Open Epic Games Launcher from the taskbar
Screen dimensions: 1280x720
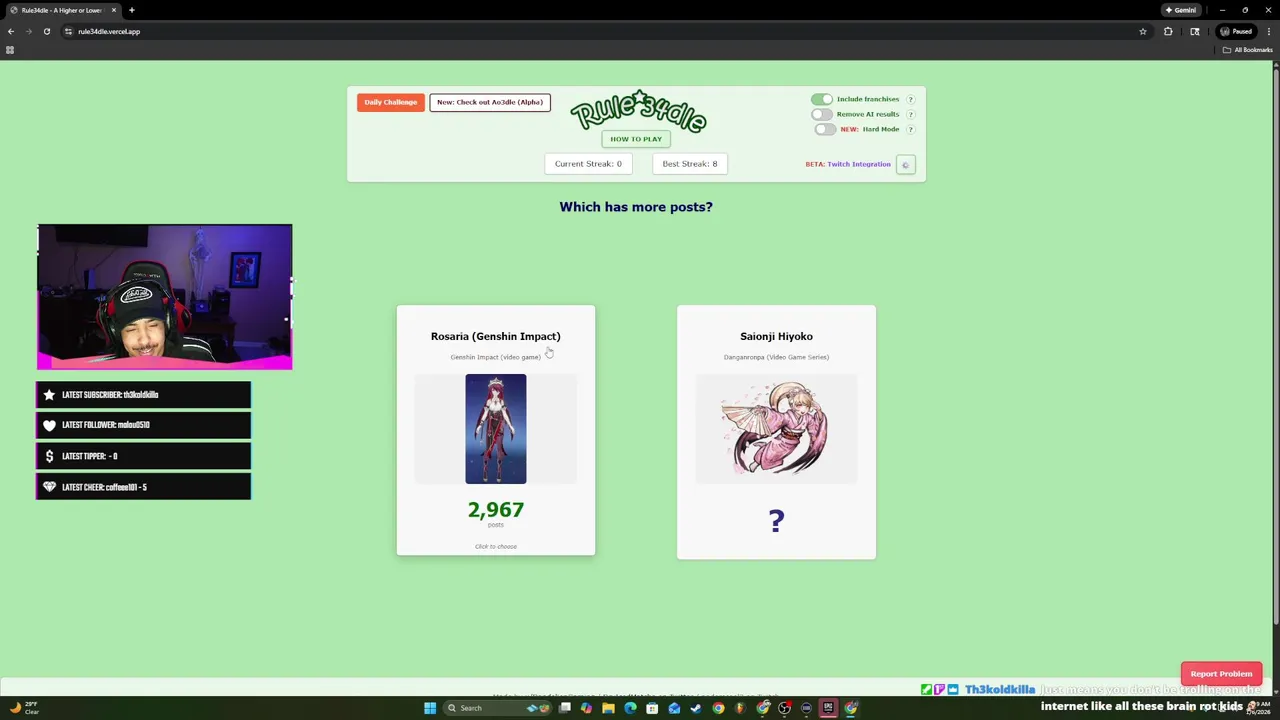tap(828, 708)
